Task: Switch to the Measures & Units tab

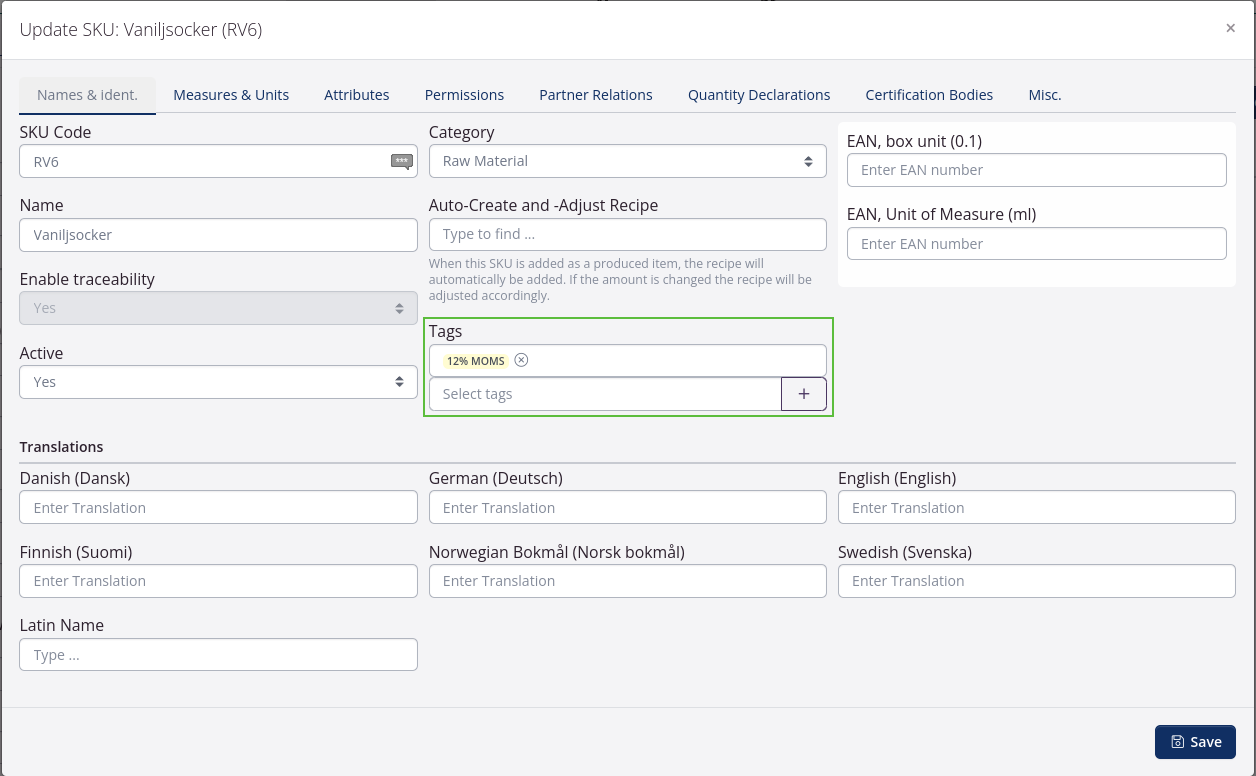Action: coord(231,94)
